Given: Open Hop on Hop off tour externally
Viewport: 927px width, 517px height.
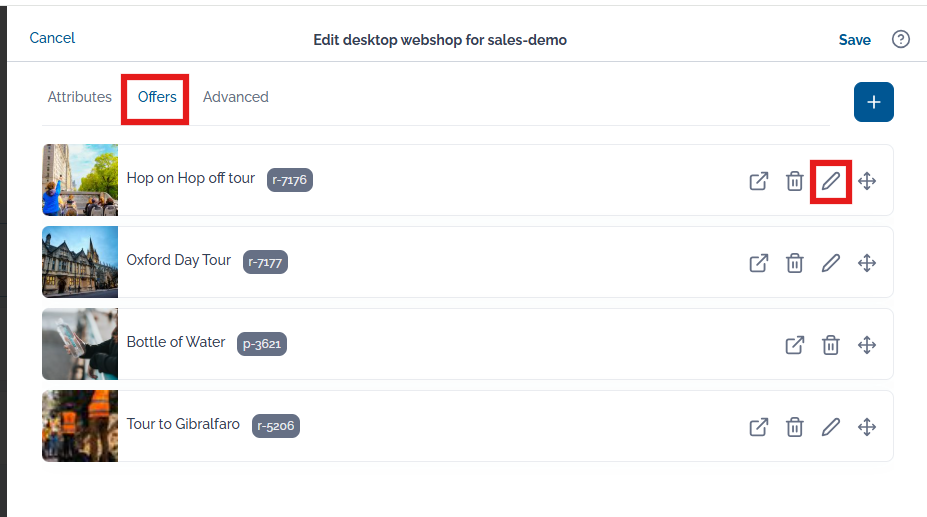Looking at the screenshot, I should point(759,181).
